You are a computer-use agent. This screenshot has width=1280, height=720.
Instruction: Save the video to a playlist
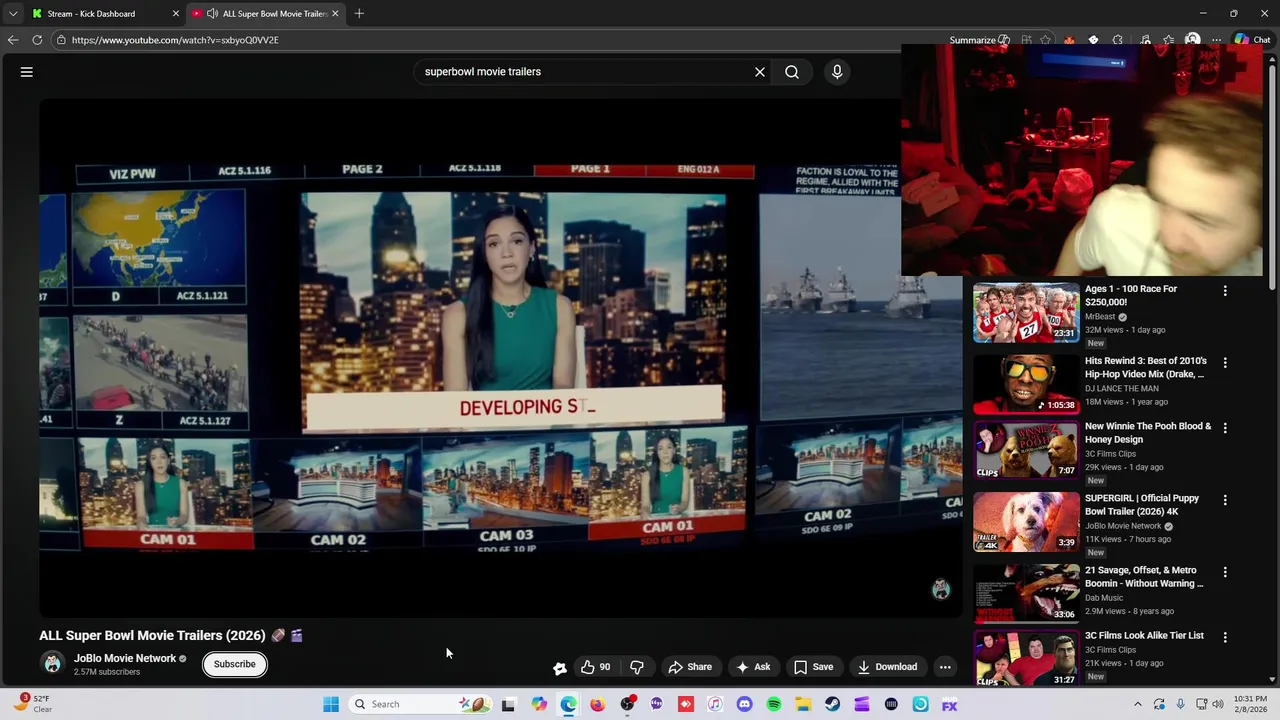813,667
